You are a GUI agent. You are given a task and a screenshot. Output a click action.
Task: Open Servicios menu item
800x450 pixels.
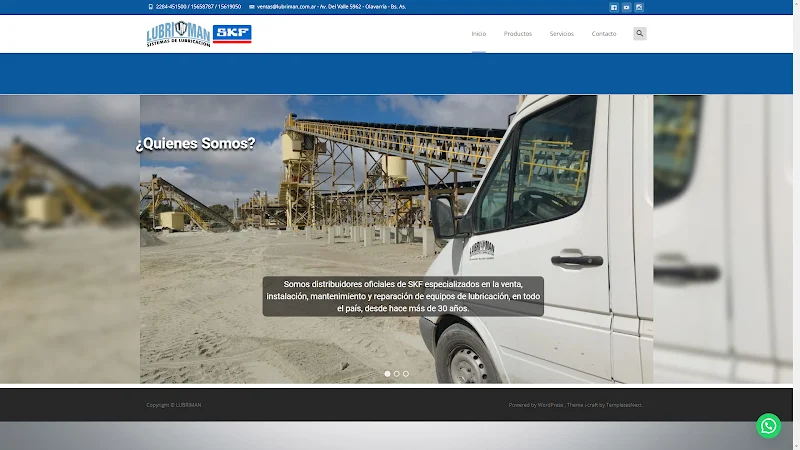[562, 34]
